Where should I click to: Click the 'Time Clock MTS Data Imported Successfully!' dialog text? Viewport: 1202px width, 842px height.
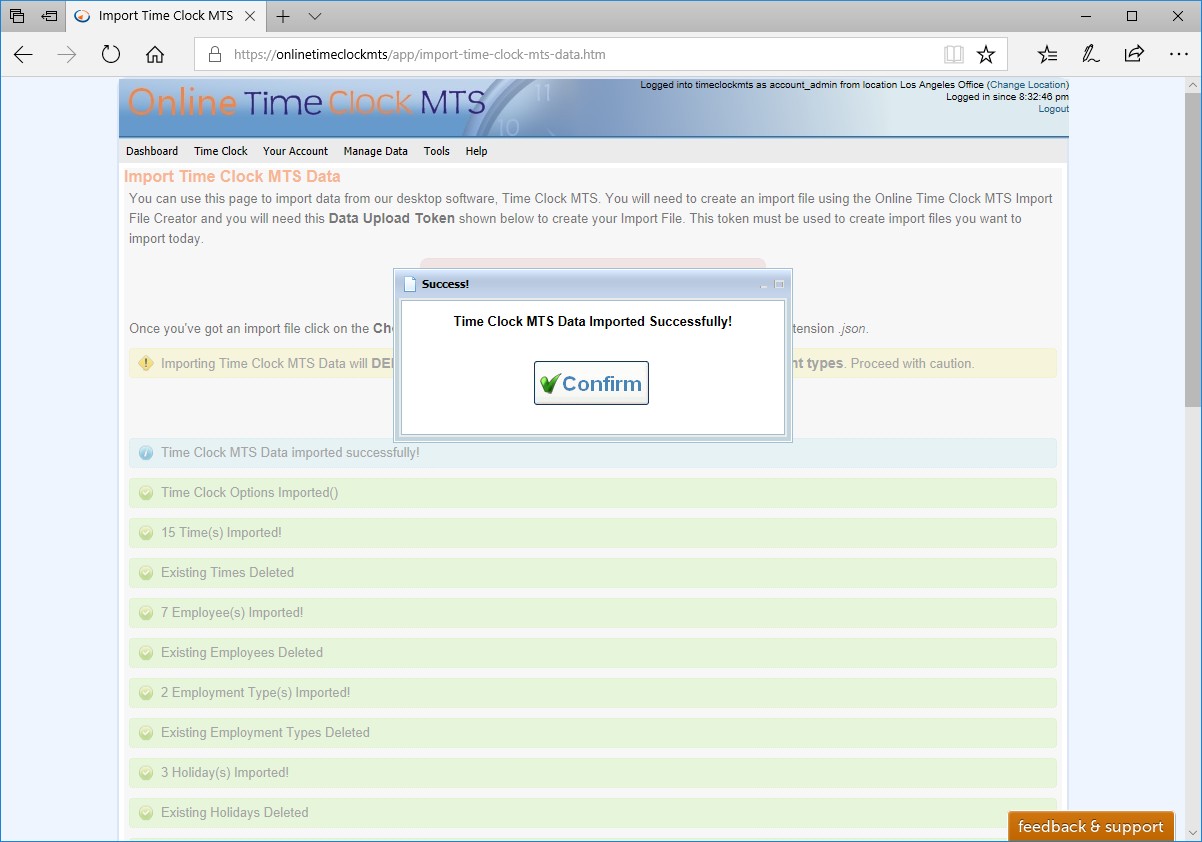(593, 321)
